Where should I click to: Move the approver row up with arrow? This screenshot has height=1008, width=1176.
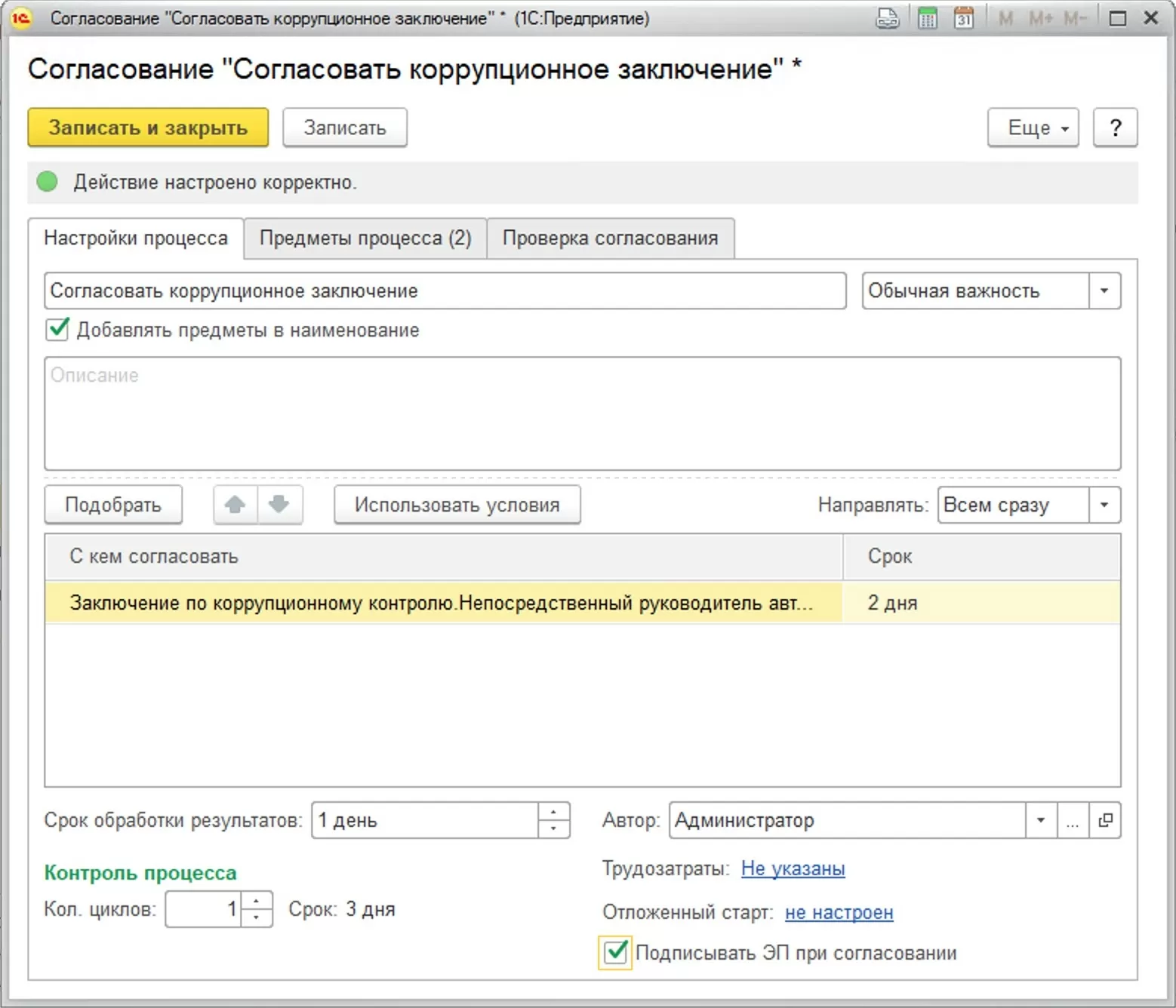click(x=236, y=505)
